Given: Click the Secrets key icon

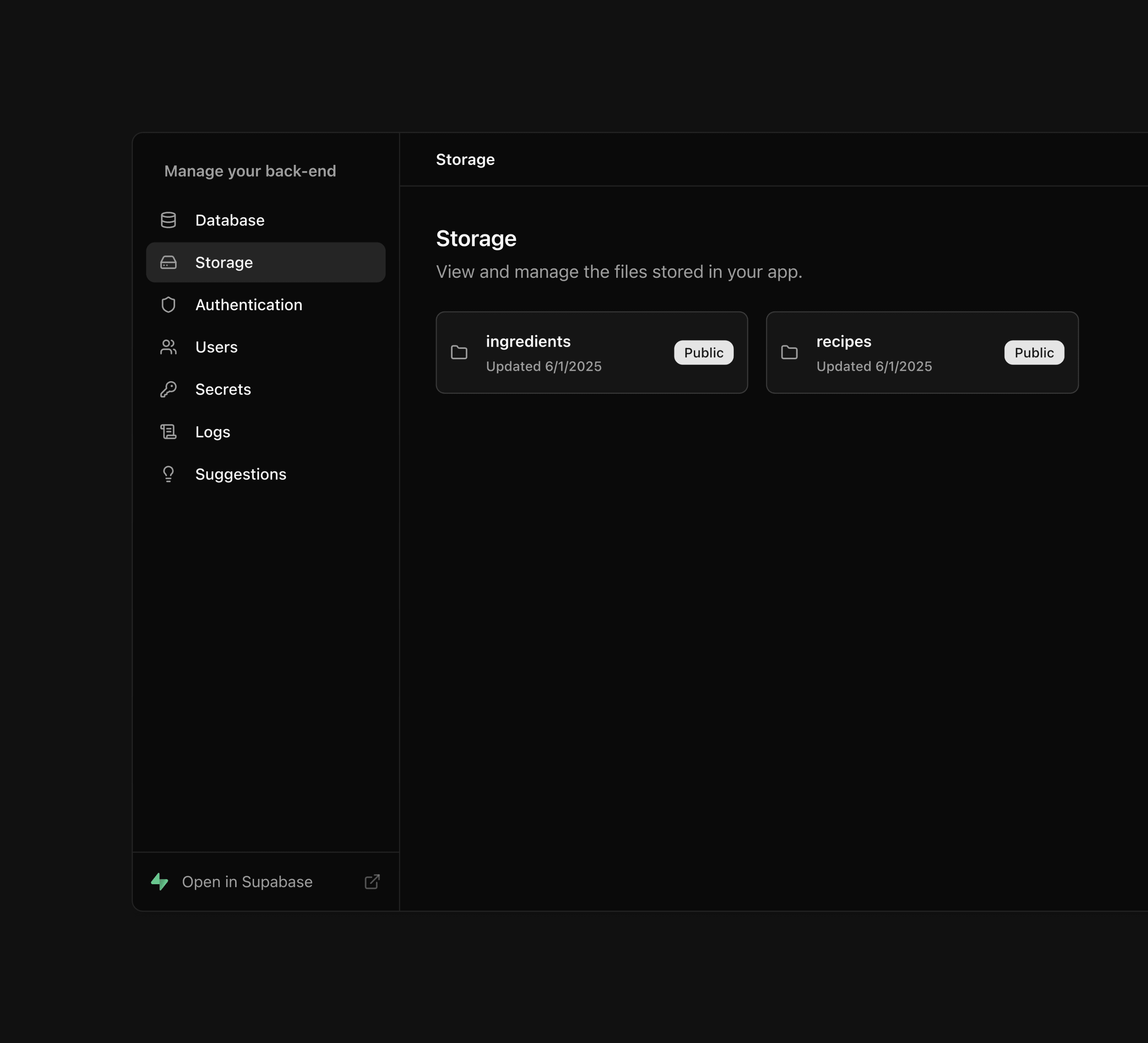Looking at the screenshot, I should pyautogui.click(x=168, y=389).
